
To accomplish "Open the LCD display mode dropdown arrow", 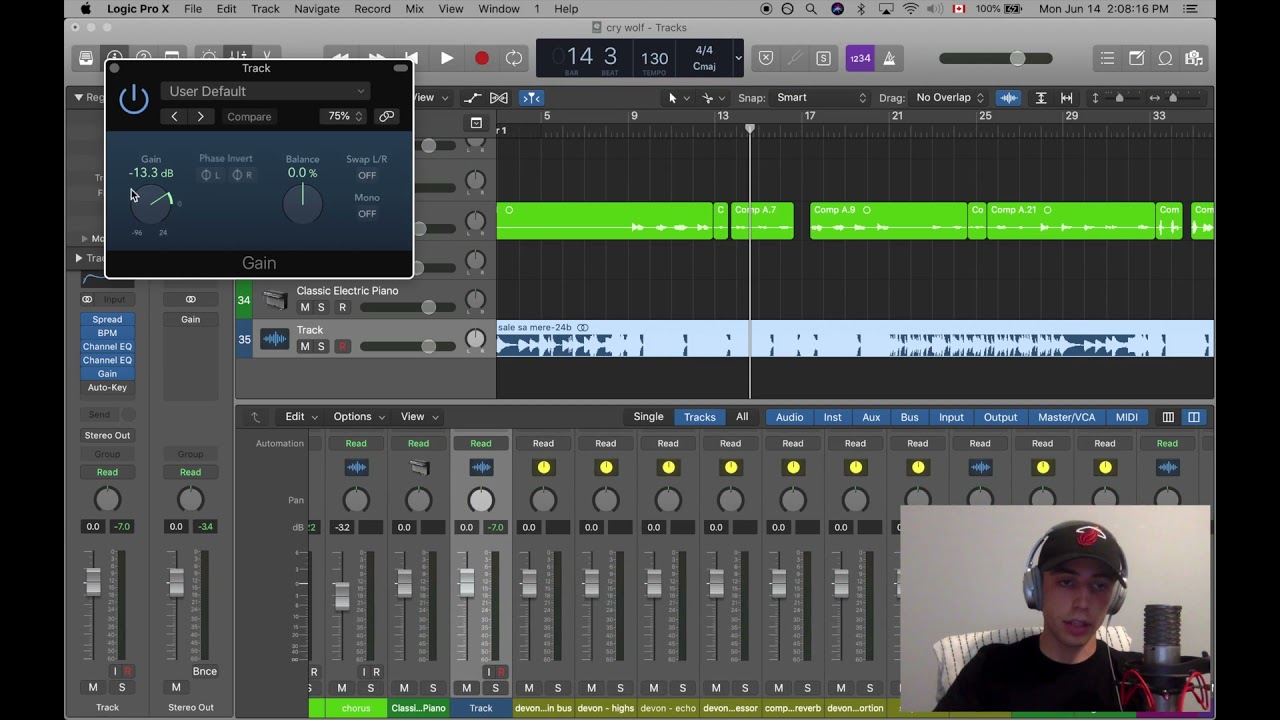I will (x=738, y=58).
